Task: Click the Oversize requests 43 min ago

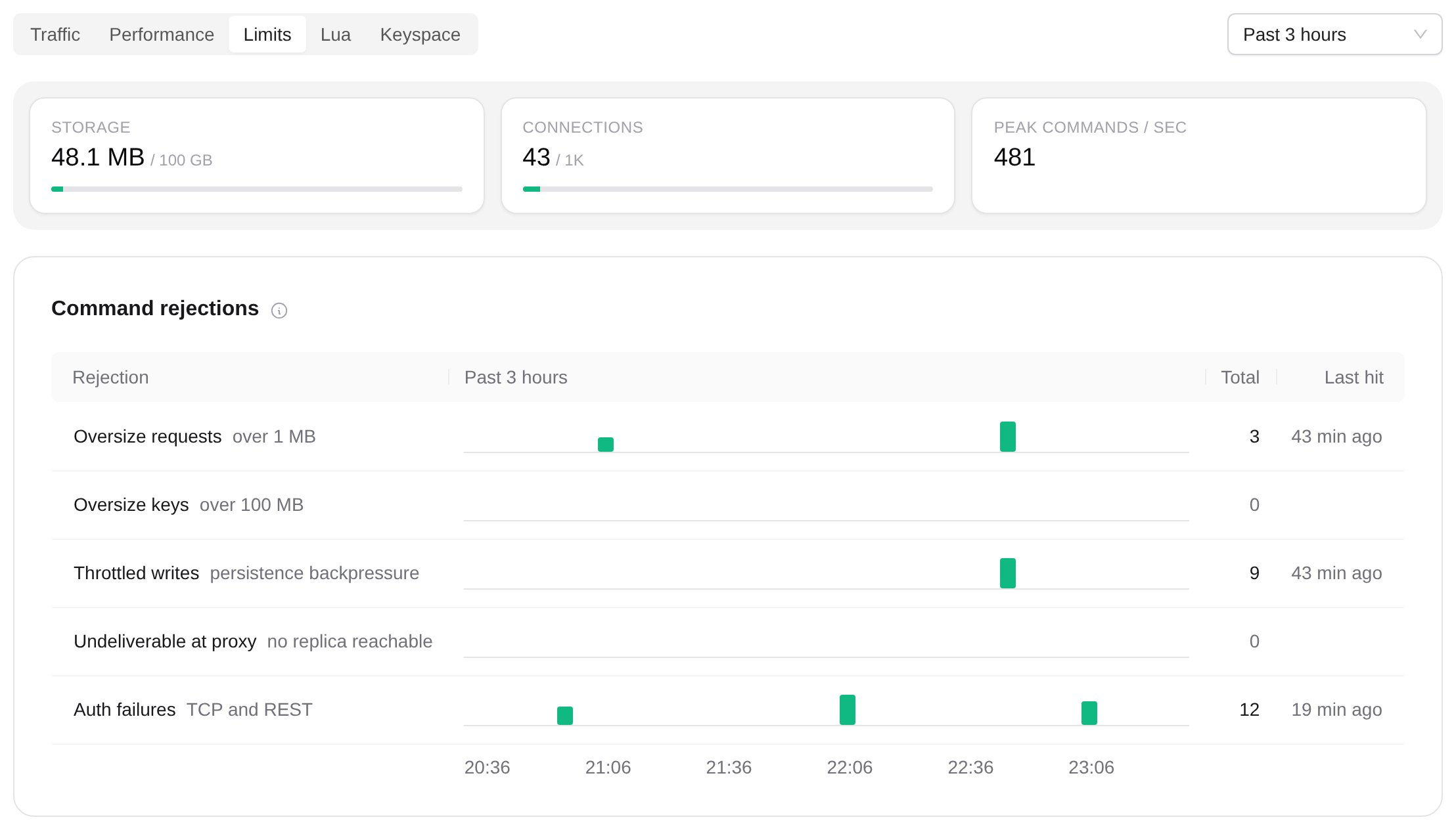Action: tap(1336, 437)
